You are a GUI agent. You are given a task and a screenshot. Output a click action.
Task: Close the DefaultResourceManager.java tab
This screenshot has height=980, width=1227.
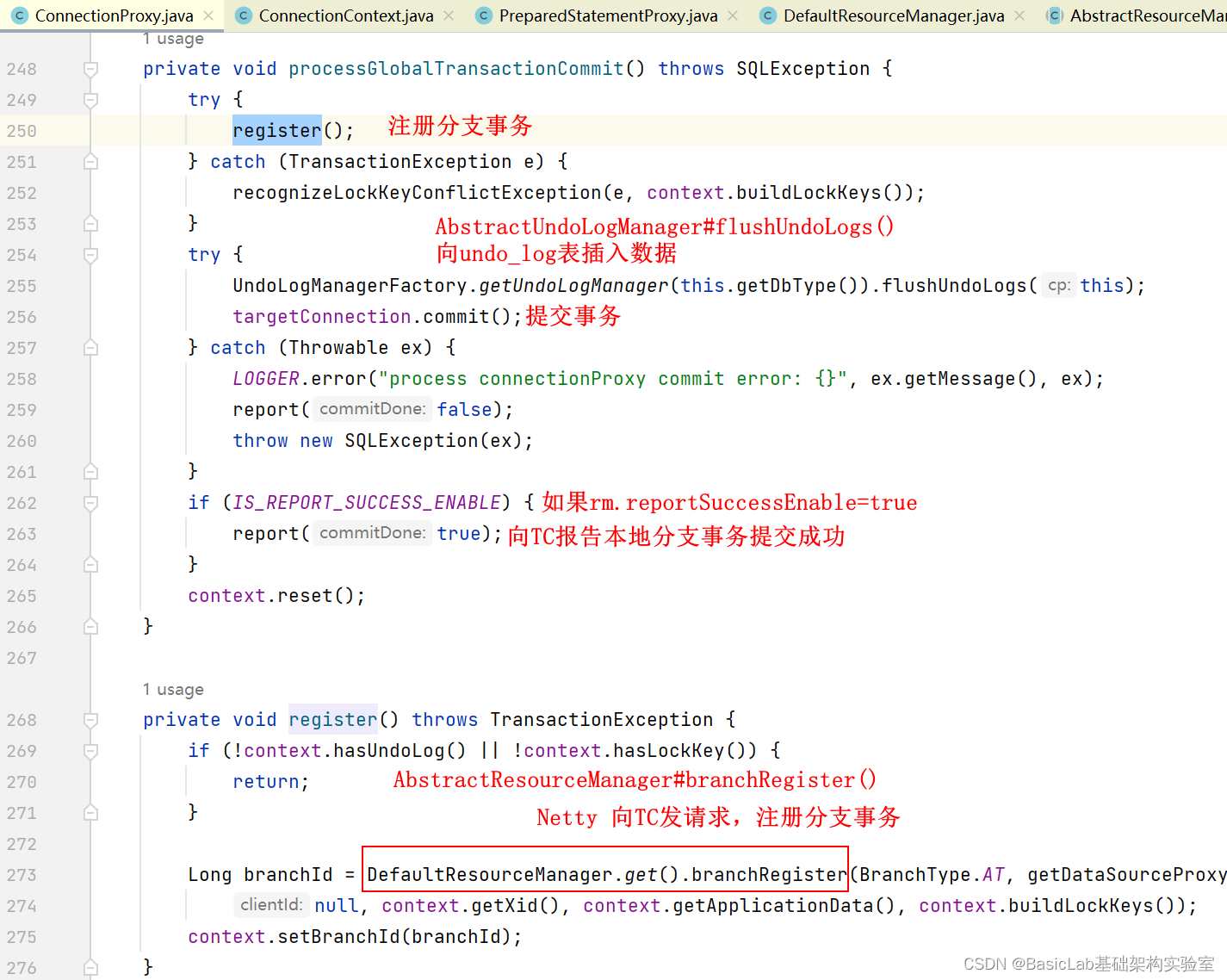[x=1019, y=16]
